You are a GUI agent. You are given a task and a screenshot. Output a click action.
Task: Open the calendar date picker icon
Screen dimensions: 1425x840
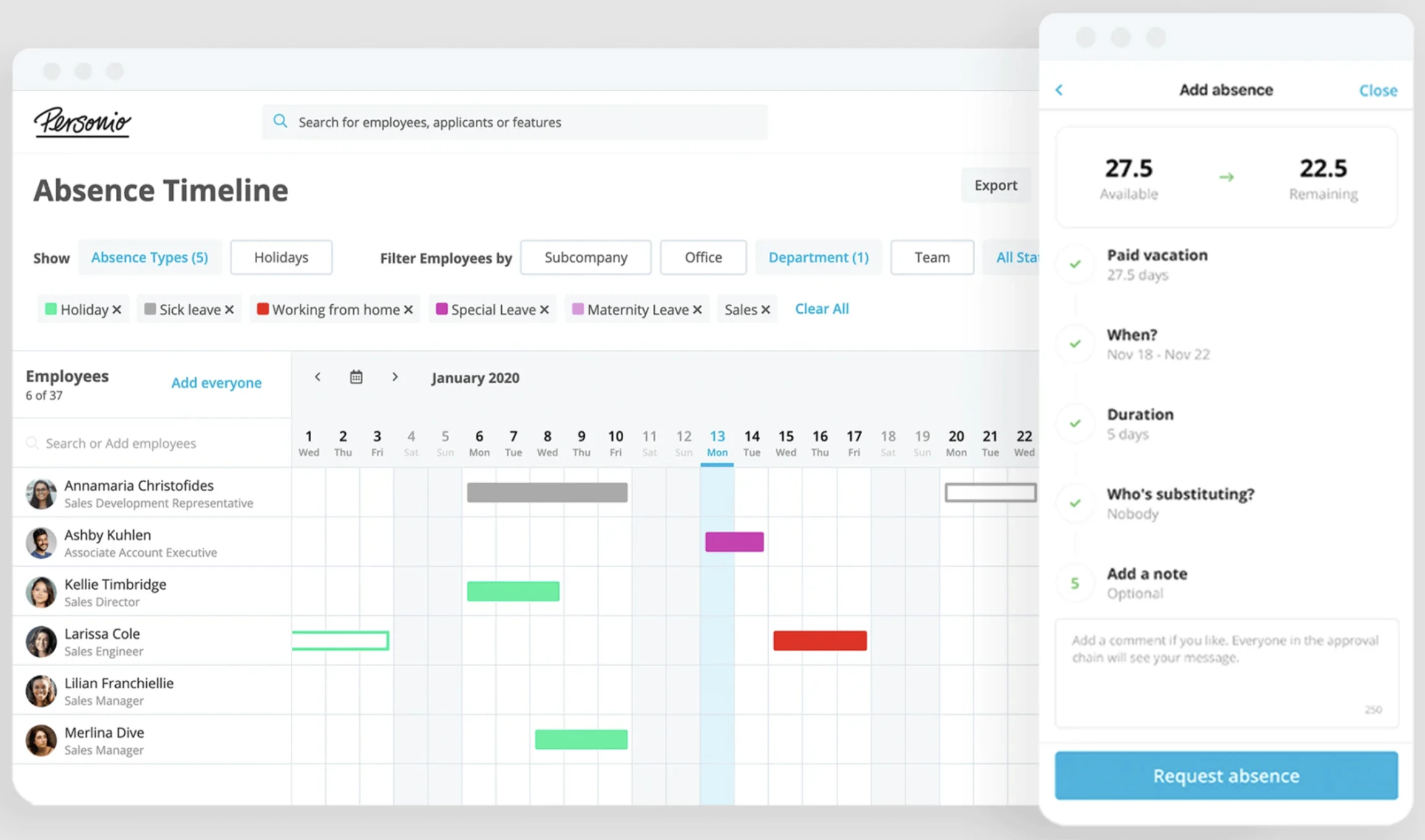pos(356,377)
